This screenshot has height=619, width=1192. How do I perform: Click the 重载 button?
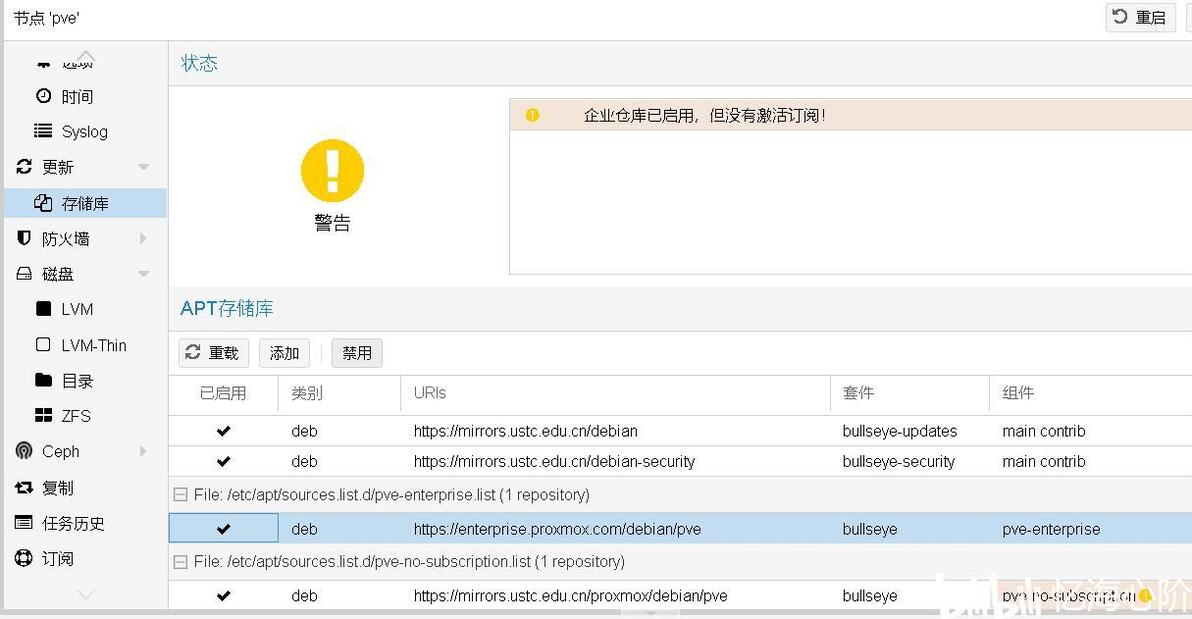(214, 353)
